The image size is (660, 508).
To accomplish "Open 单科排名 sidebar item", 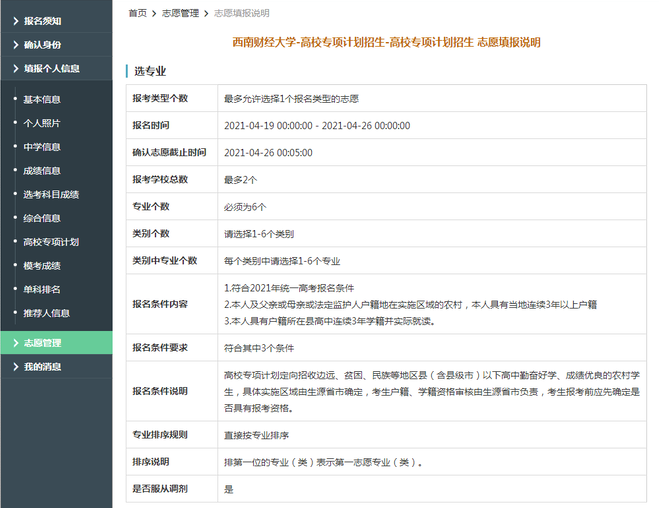I will point(42,290).
